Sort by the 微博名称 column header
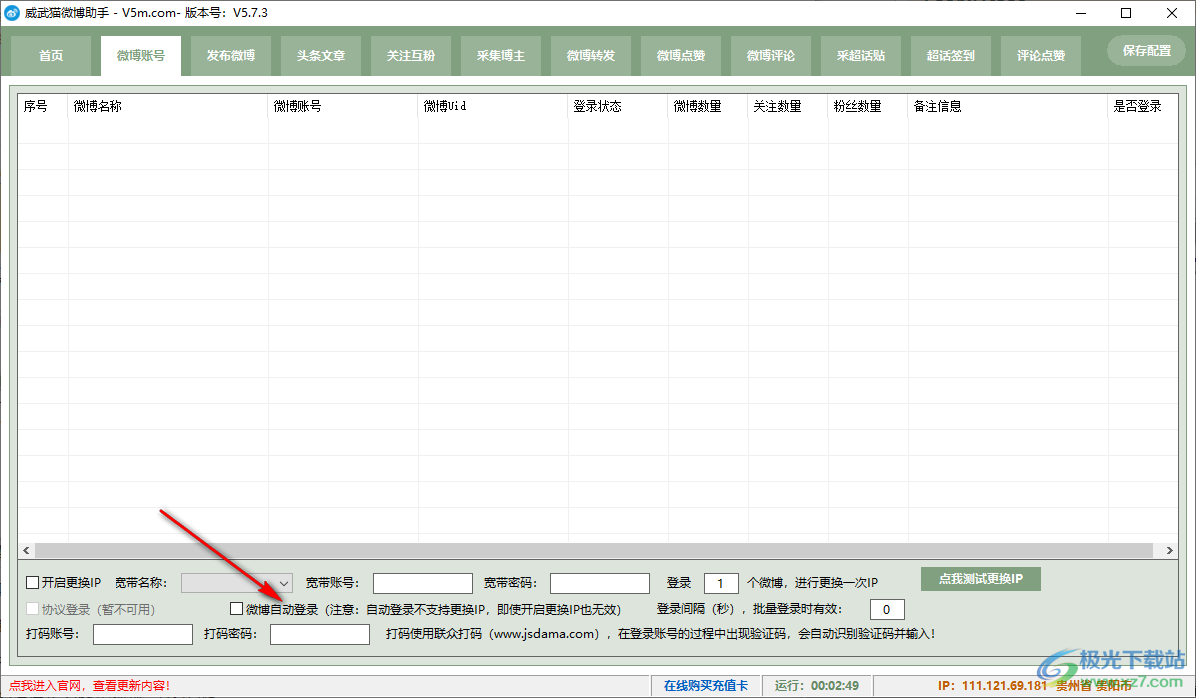 point(169,106)
